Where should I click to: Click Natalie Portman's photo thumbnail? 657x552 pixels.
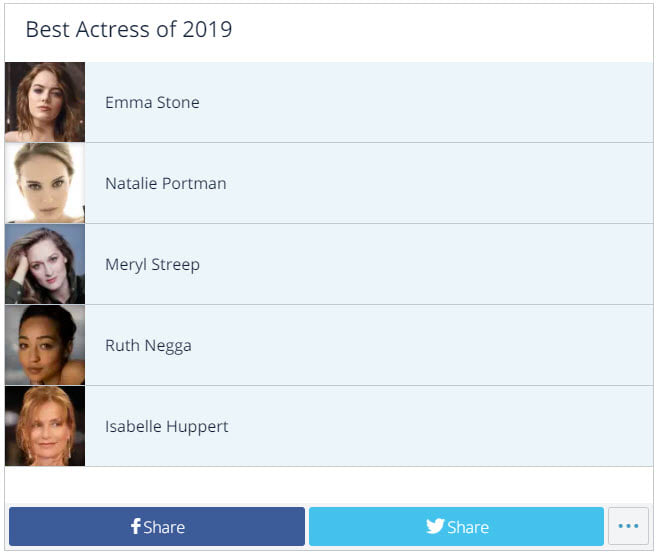[45, 183]
